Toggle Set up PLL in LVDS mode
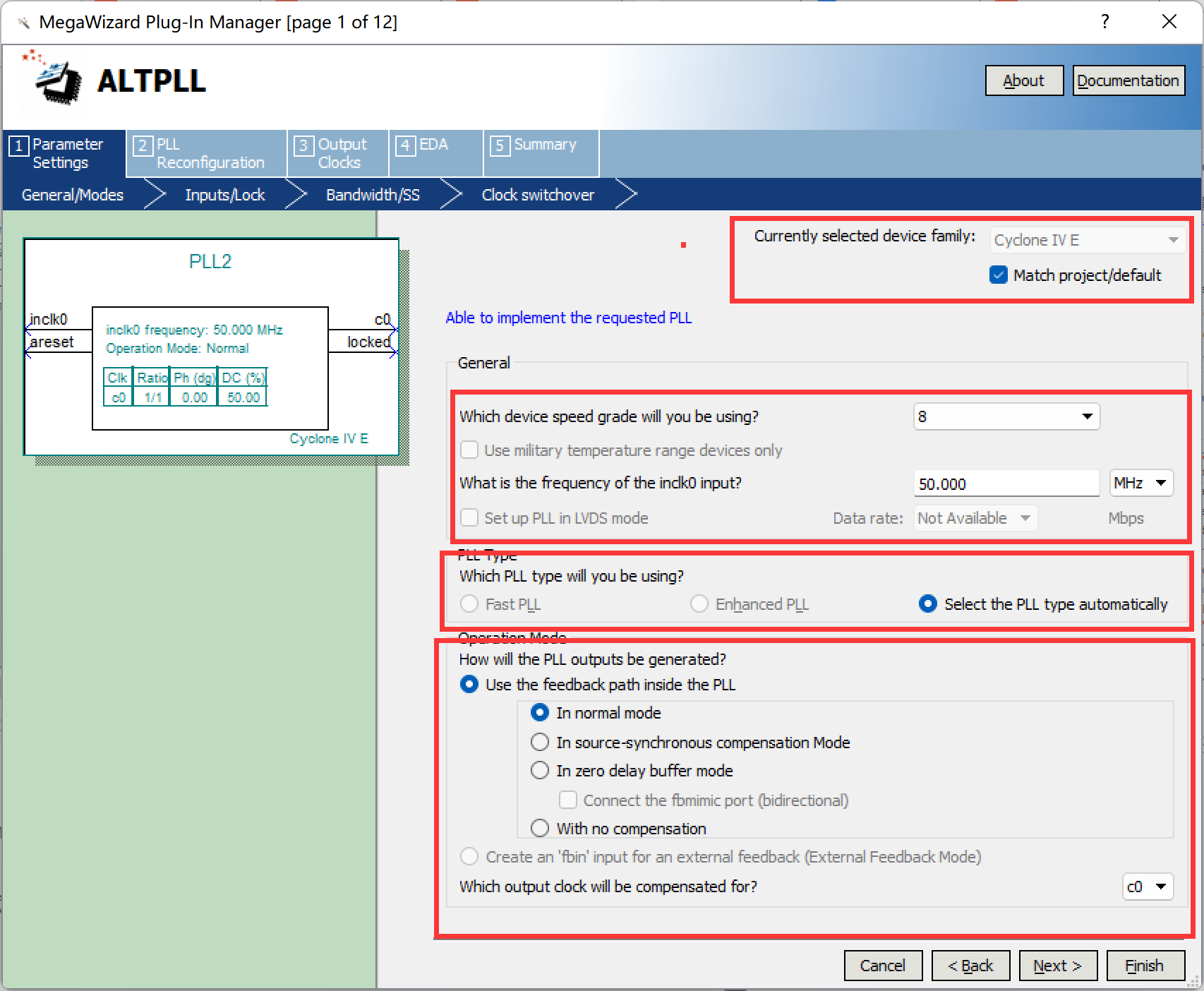The height and width of the screenshot is (991, 1204). (469, 518)
